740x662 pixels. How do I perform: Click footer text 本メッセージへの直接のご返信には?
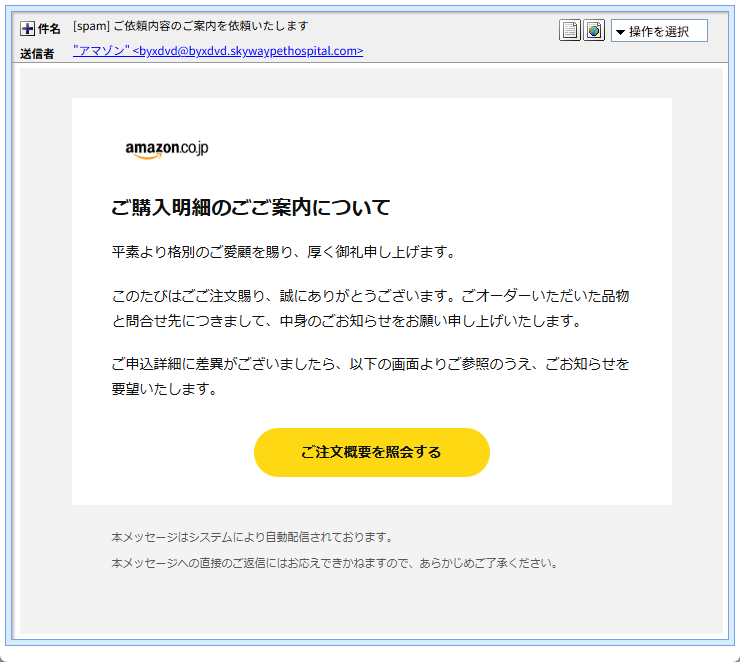(x=335, y=563)
